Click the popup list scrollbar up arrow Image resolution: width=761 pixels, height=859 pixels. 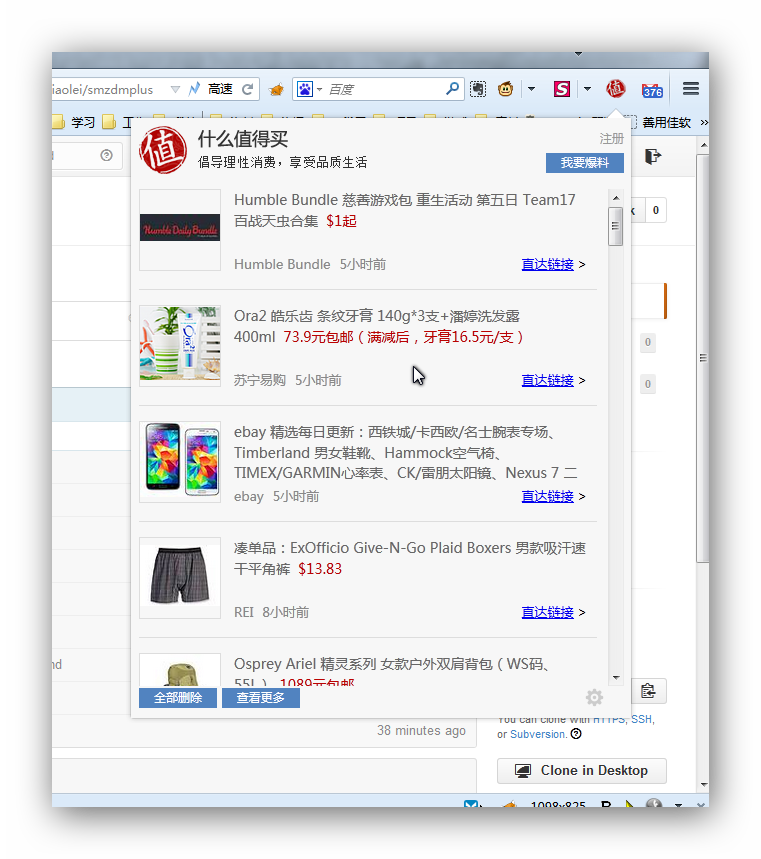point(616,198)
